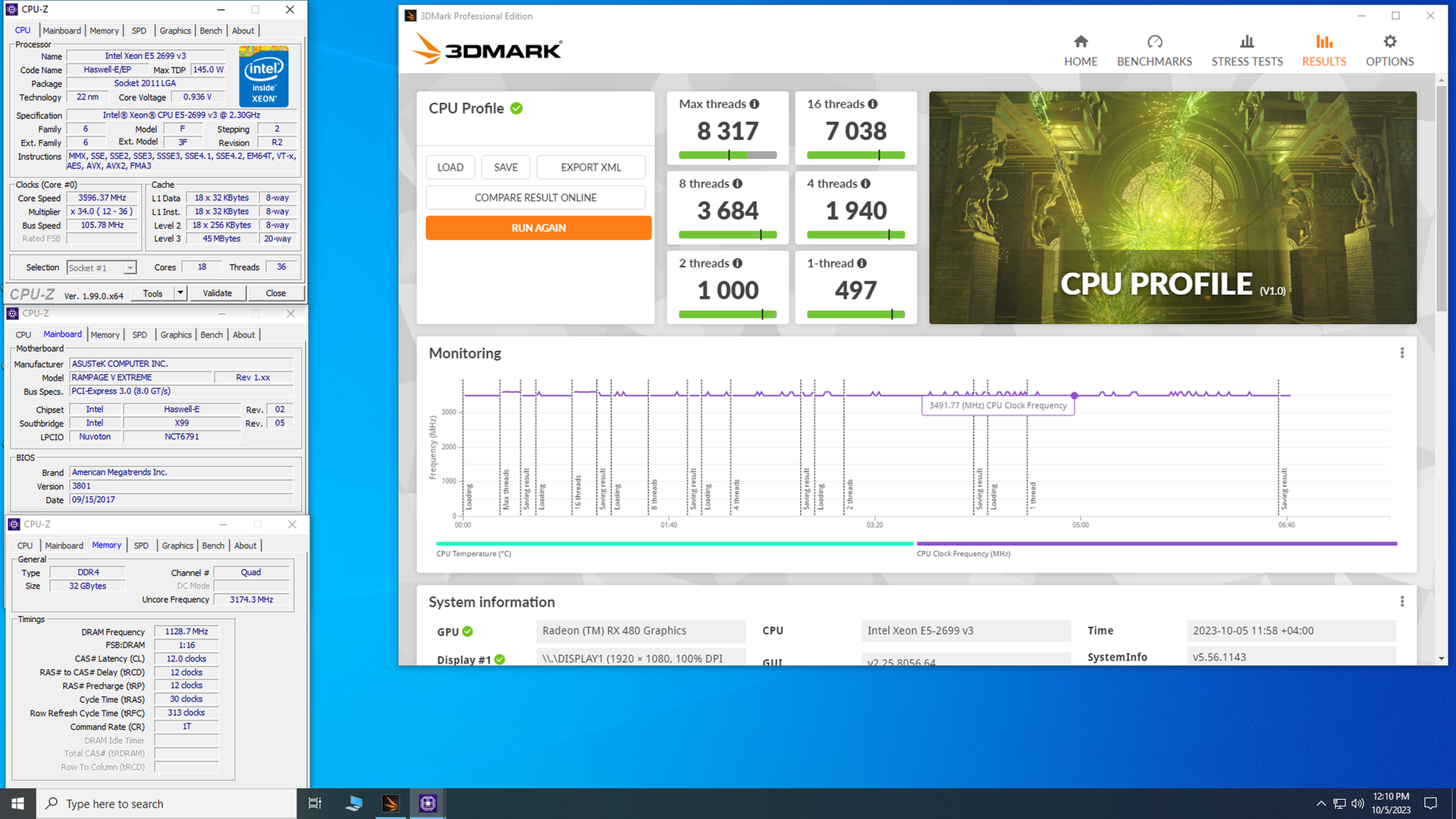The image size is (1456, 819).
Task: Open the Socket #1 selection dropdown
Action: pos(102,268)
